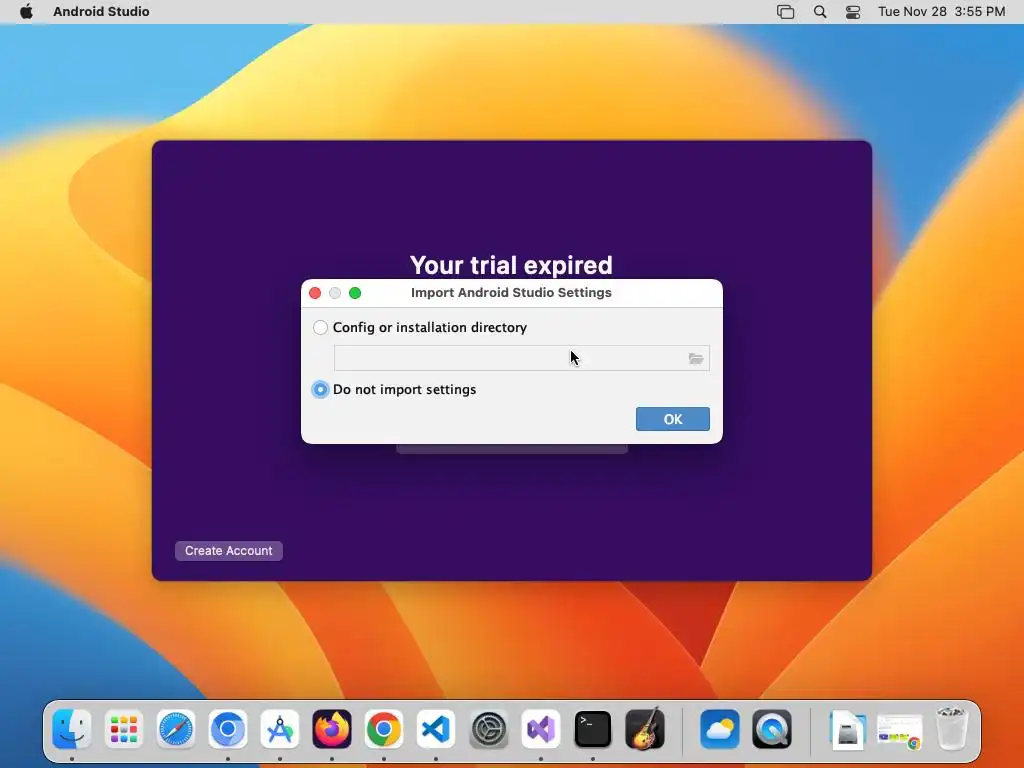Select the Config or installation directory radio button
Screen dimensions: 1024x768
point(320,327)
